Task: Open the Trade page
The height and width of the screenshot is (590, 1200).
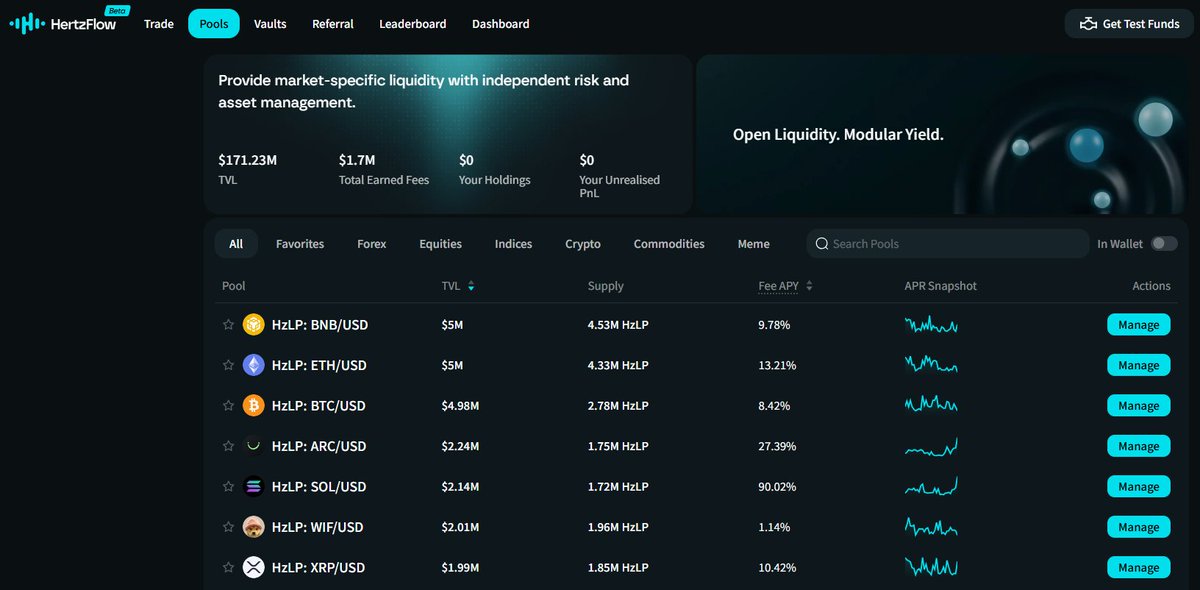Action: click(x=159, y=24)
